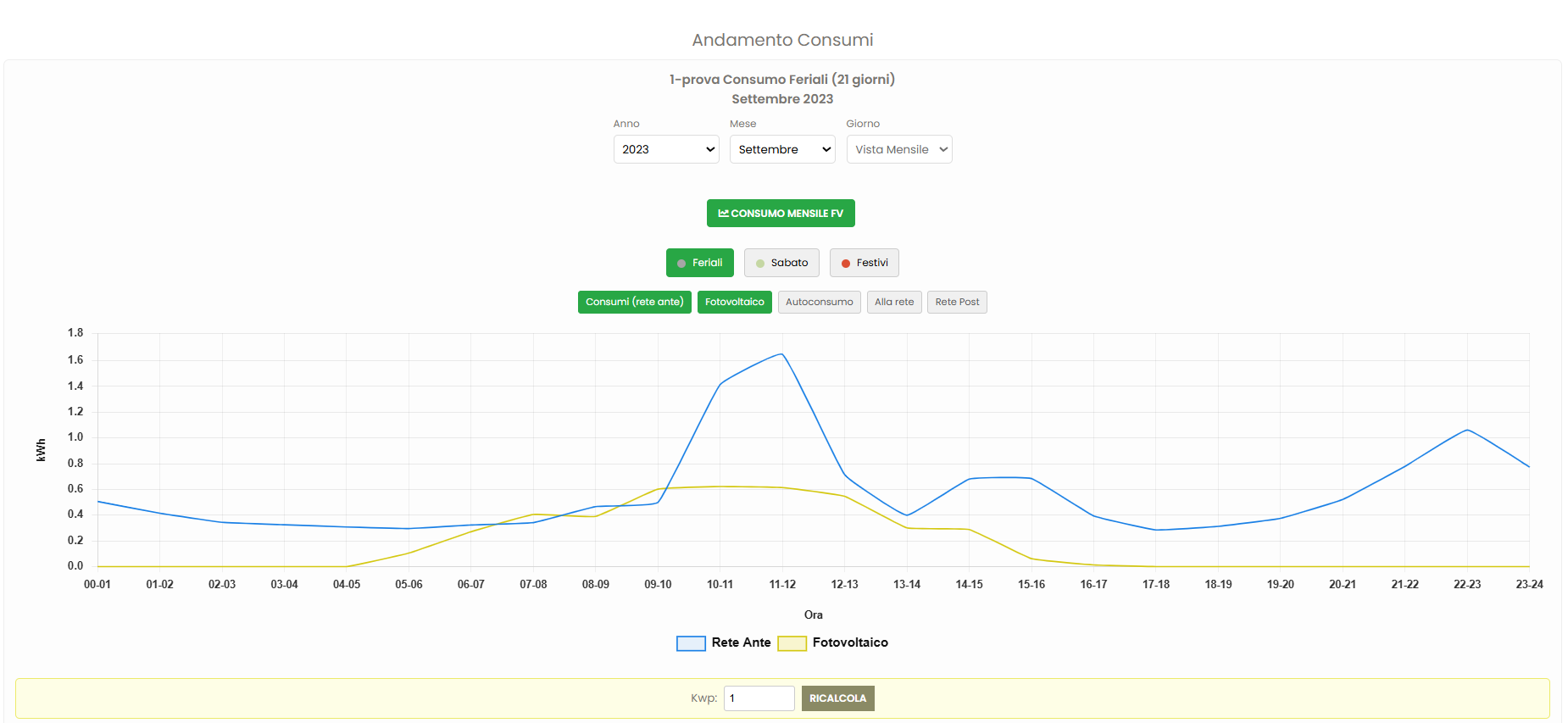Image resolution: width=1568 pixels, height=723 pixels.
Task: Click the chart icon in Consumo Mensile FV
Action: coord(723,214)
